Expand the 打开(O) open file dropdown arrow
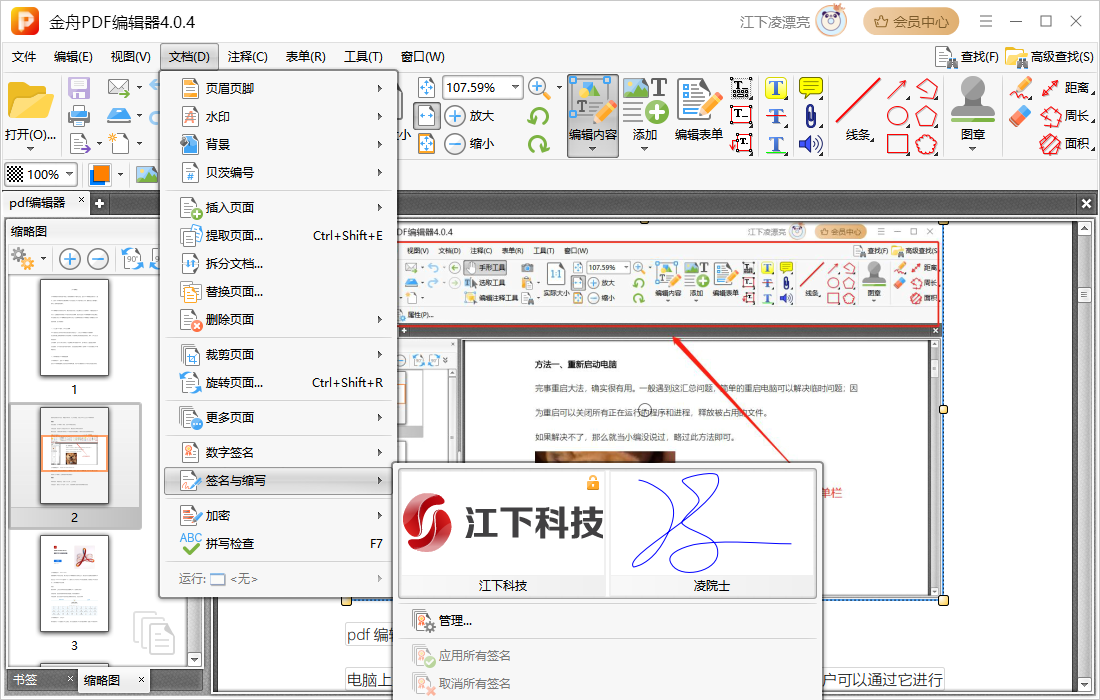The height and width of the screenshot is (700, 1100). coord(30,149)
